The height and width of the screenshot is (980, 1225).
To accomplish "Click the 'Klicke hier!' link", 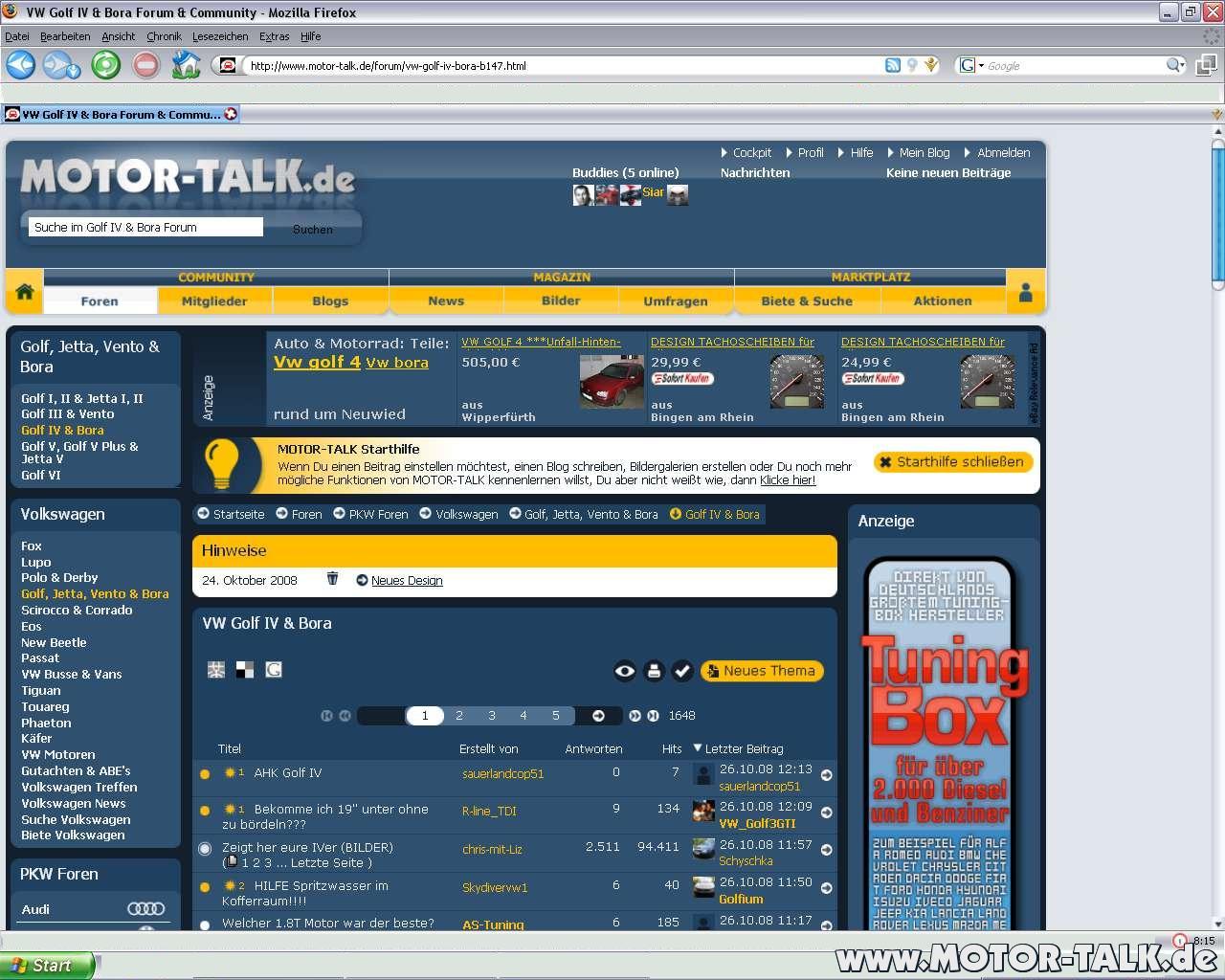I will coord(788,480).
